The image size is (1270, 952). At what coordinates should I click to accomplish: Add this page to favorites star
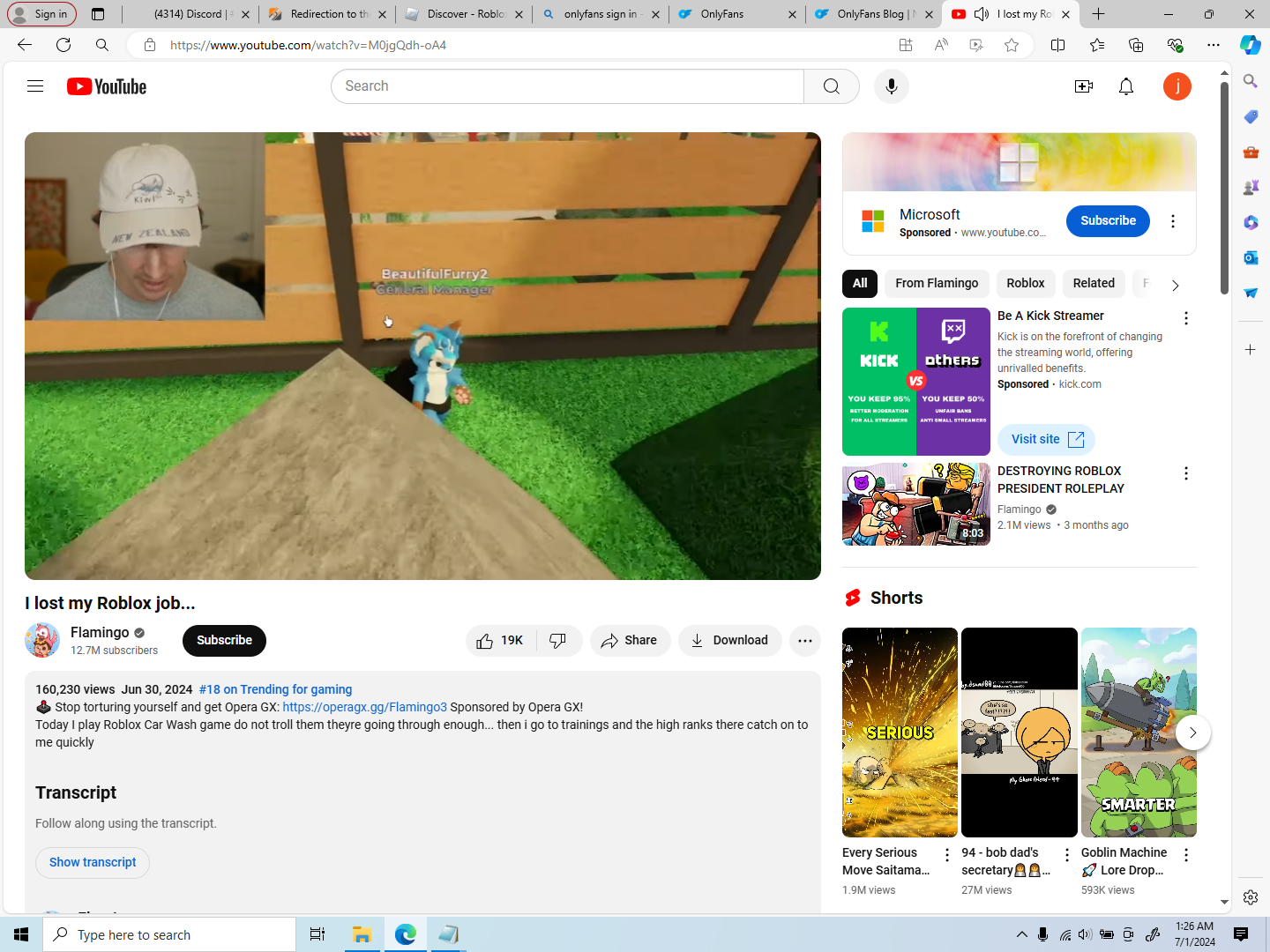point(1012,45)
